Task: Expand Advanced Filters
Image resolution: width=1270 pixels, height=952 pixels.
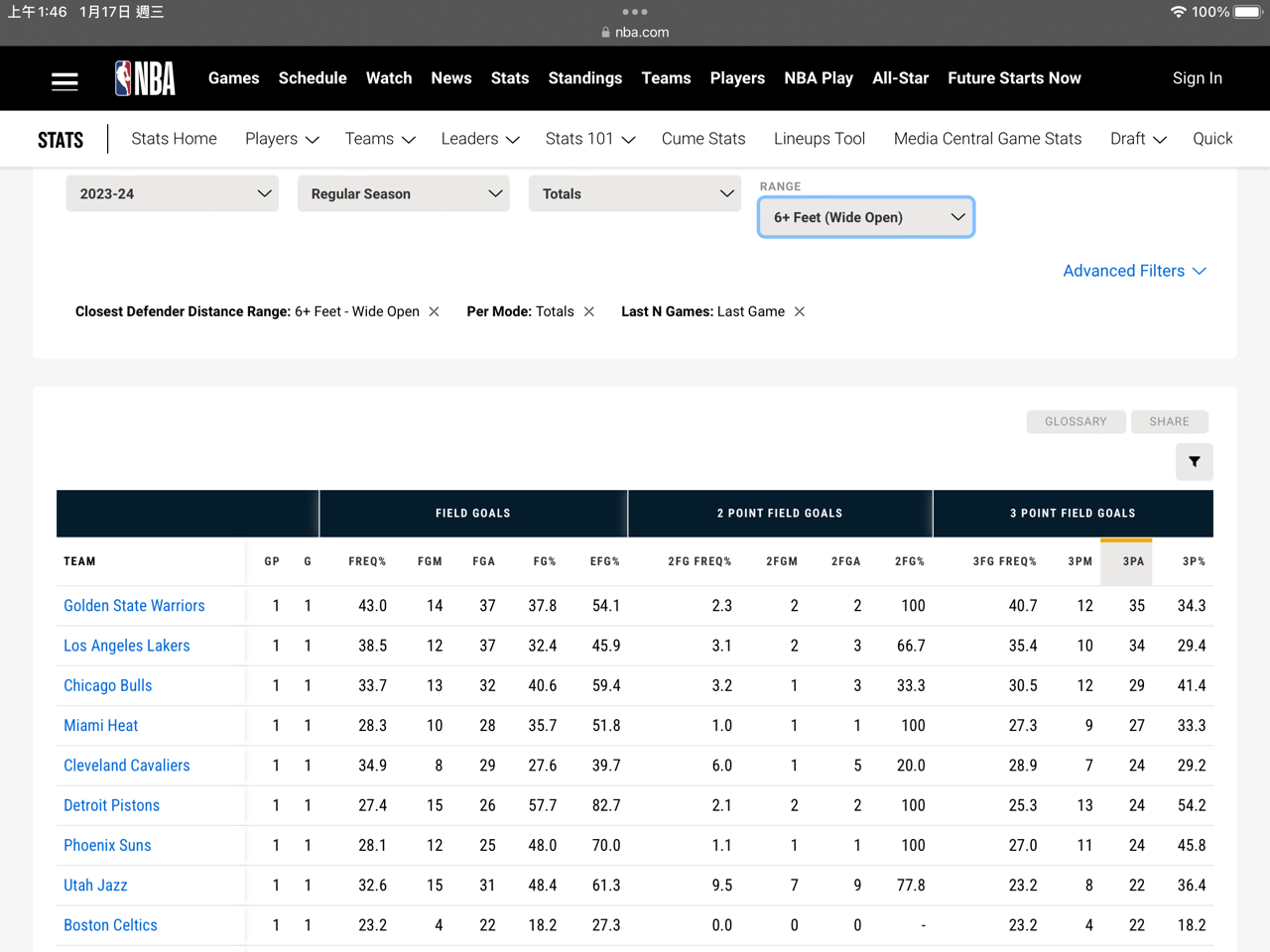Action: (1134, 271)
